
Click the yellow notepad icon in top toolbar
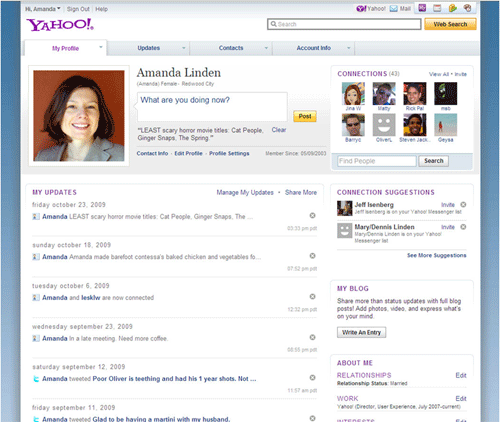tap(452, 8)
